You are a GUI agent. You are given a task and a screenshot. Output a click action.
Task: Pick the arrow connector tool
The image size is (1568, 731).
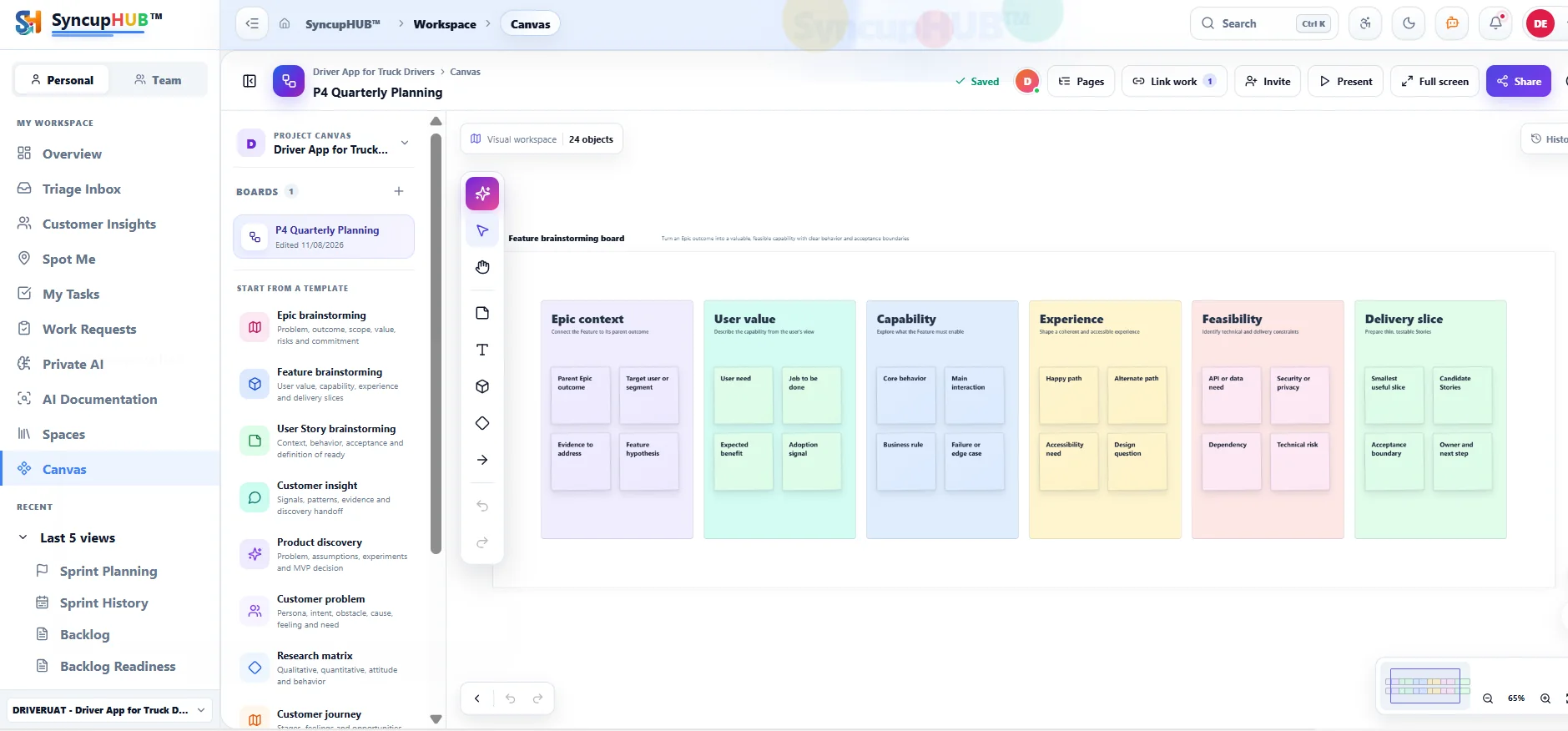click(482, 460)
